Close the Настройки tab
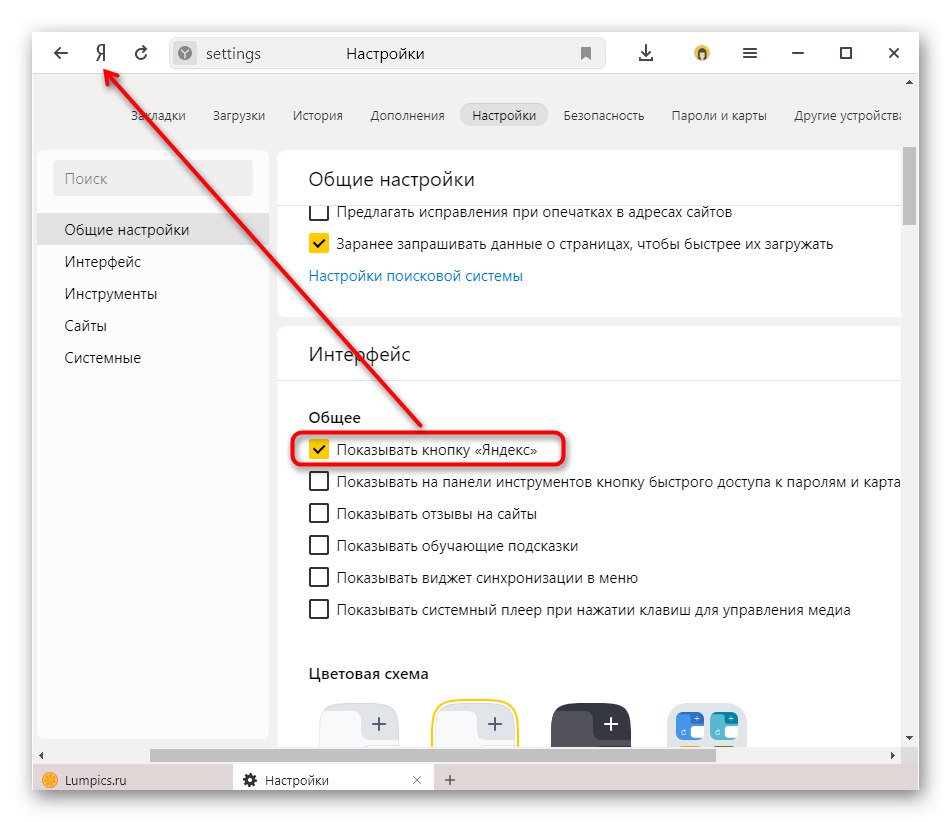The height and width of the screenshot is (822, 951). click(x=417, y=780)
